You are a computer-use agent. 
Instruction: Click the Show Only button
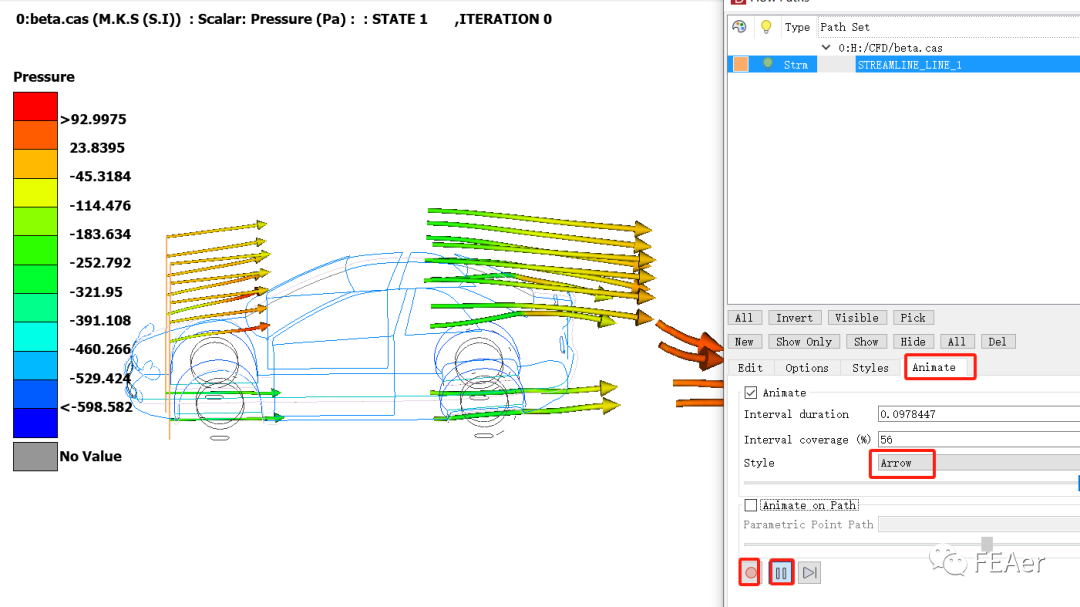click(x=804, y=342)
